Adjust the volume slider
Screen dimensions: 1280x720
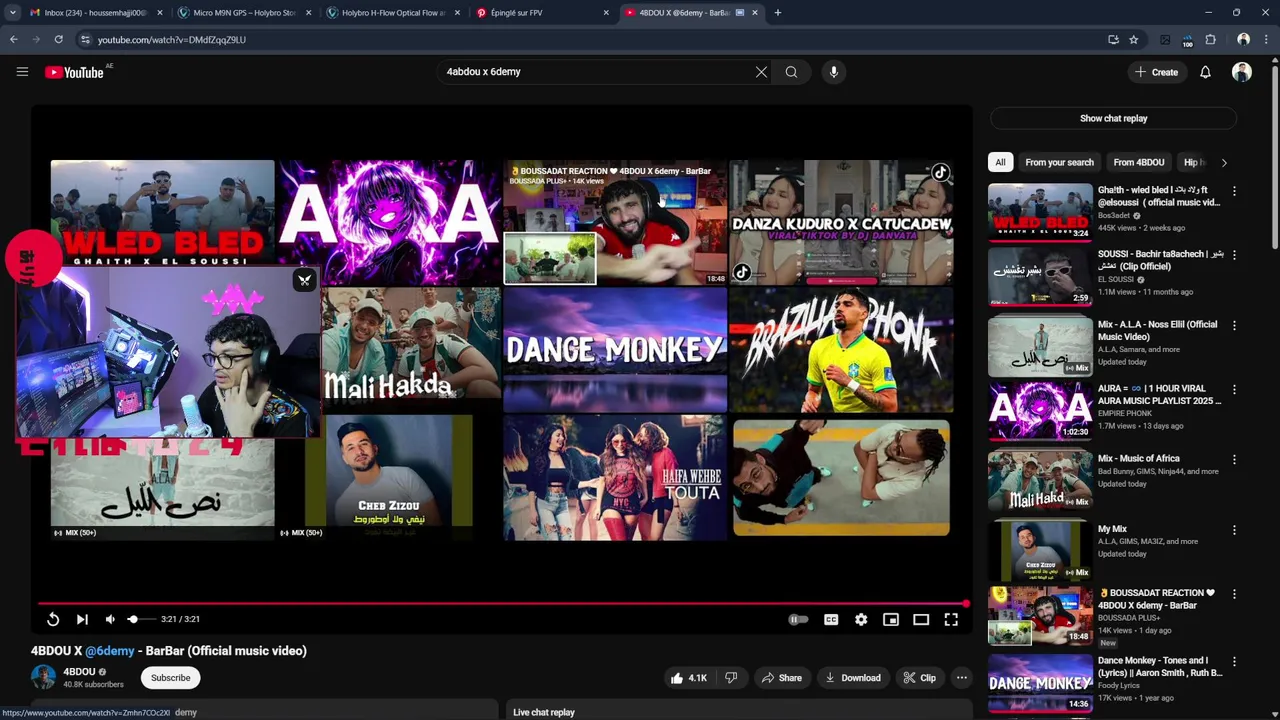140,620
